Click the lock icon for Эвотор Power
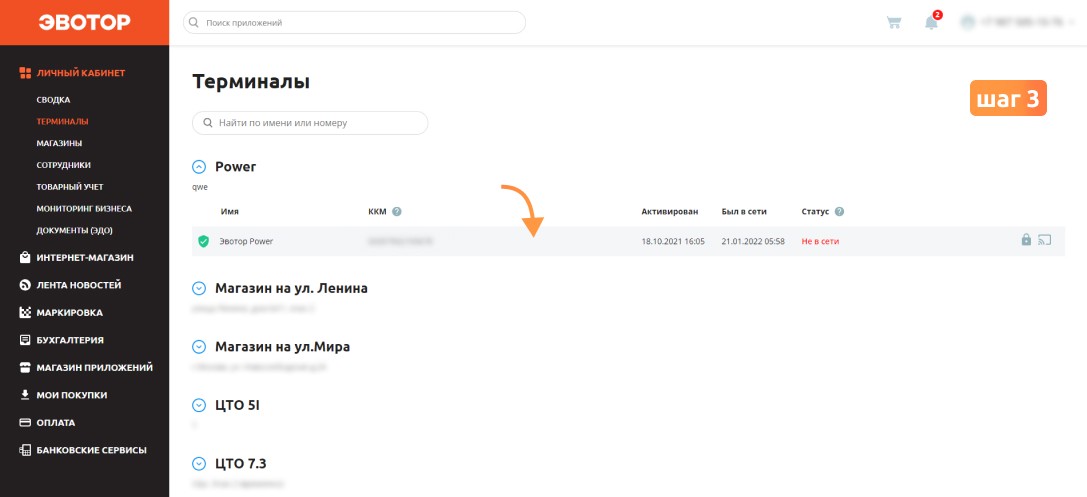Screen dimensions: 1087x497 1026,240
